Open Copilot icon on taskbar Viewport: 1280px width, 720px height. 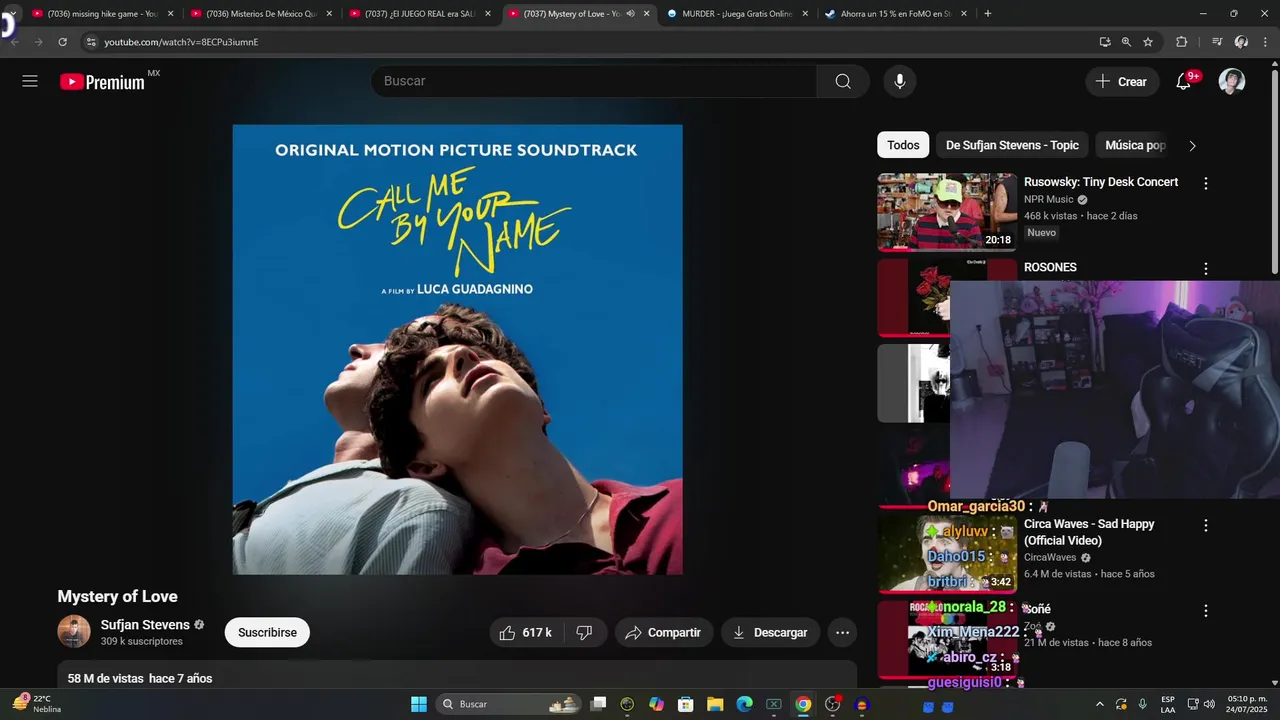[656, 704]
